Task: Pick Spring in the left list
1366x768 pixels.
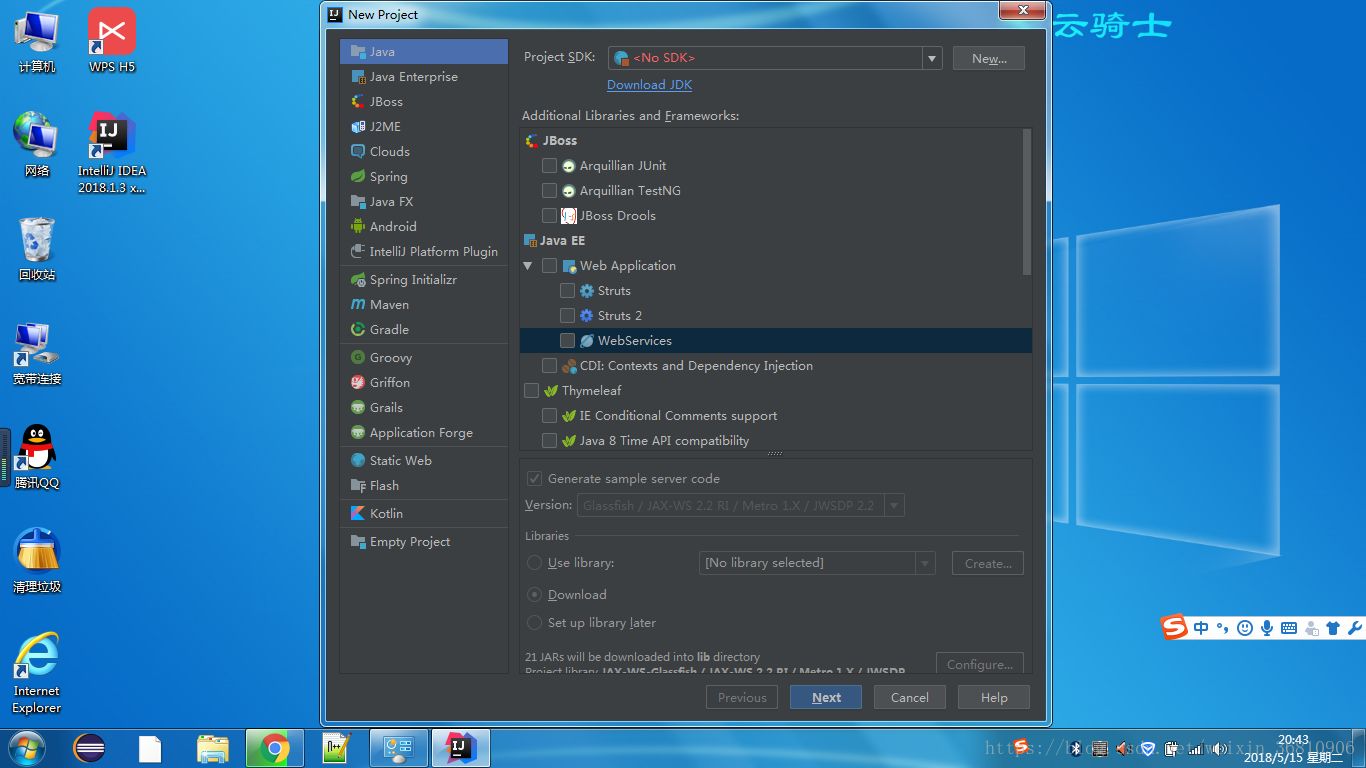Action: pos(424,177)
